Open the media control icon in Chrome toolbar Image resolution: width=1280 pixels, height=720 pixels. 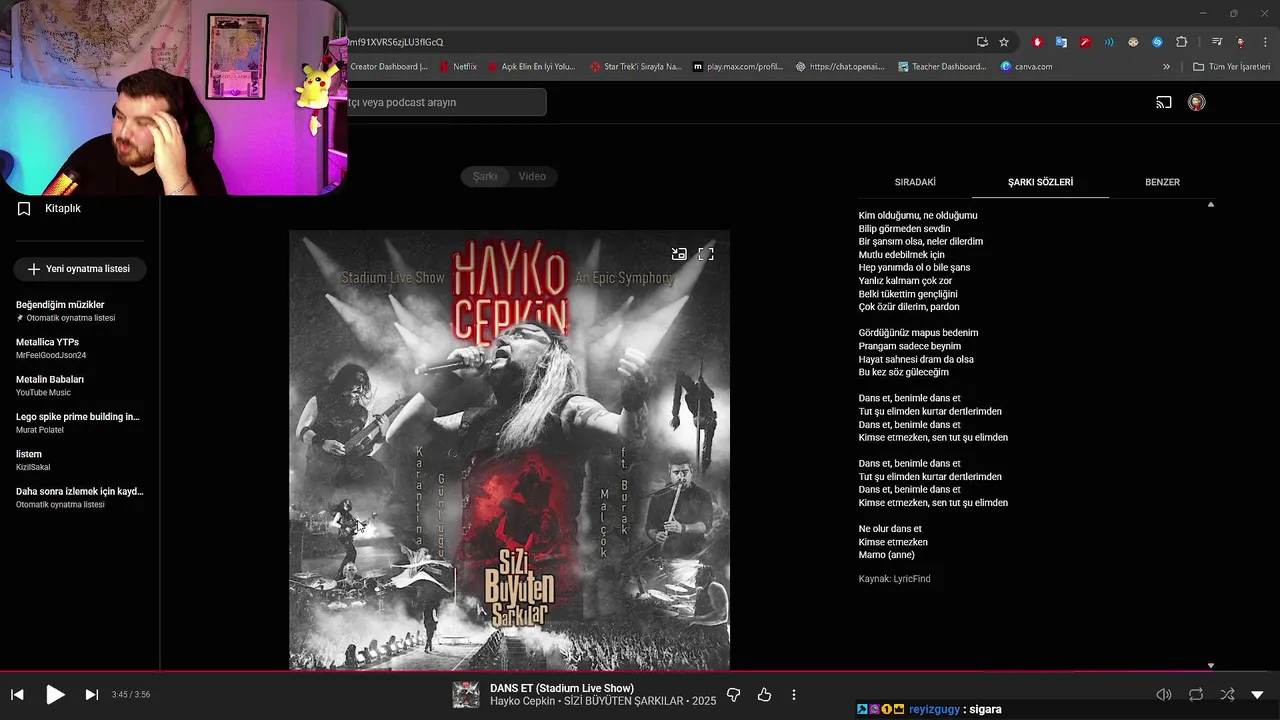[1217, 42]
